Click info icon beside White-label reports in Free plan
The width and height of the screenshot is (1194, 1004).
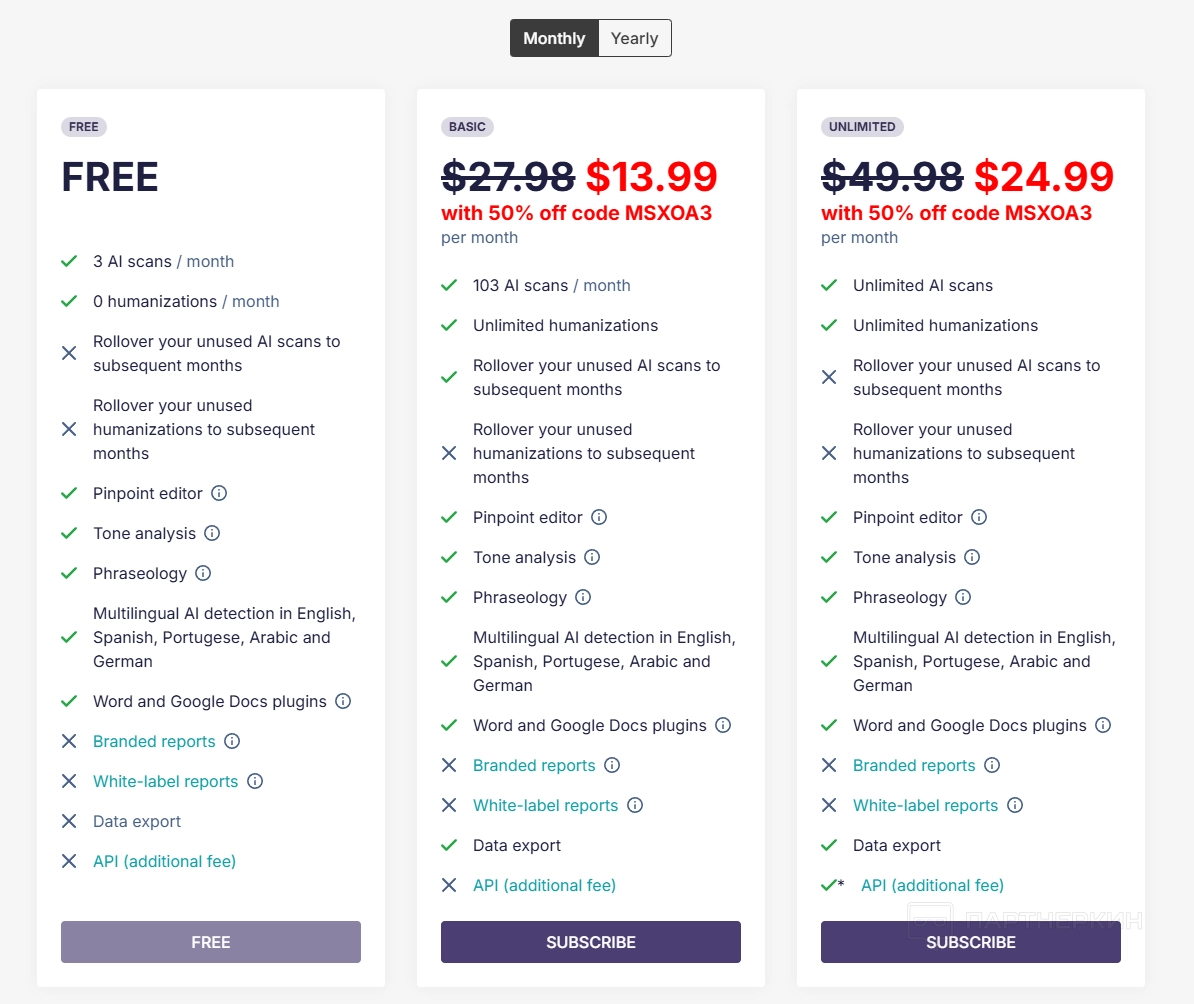tap(255, 781)
